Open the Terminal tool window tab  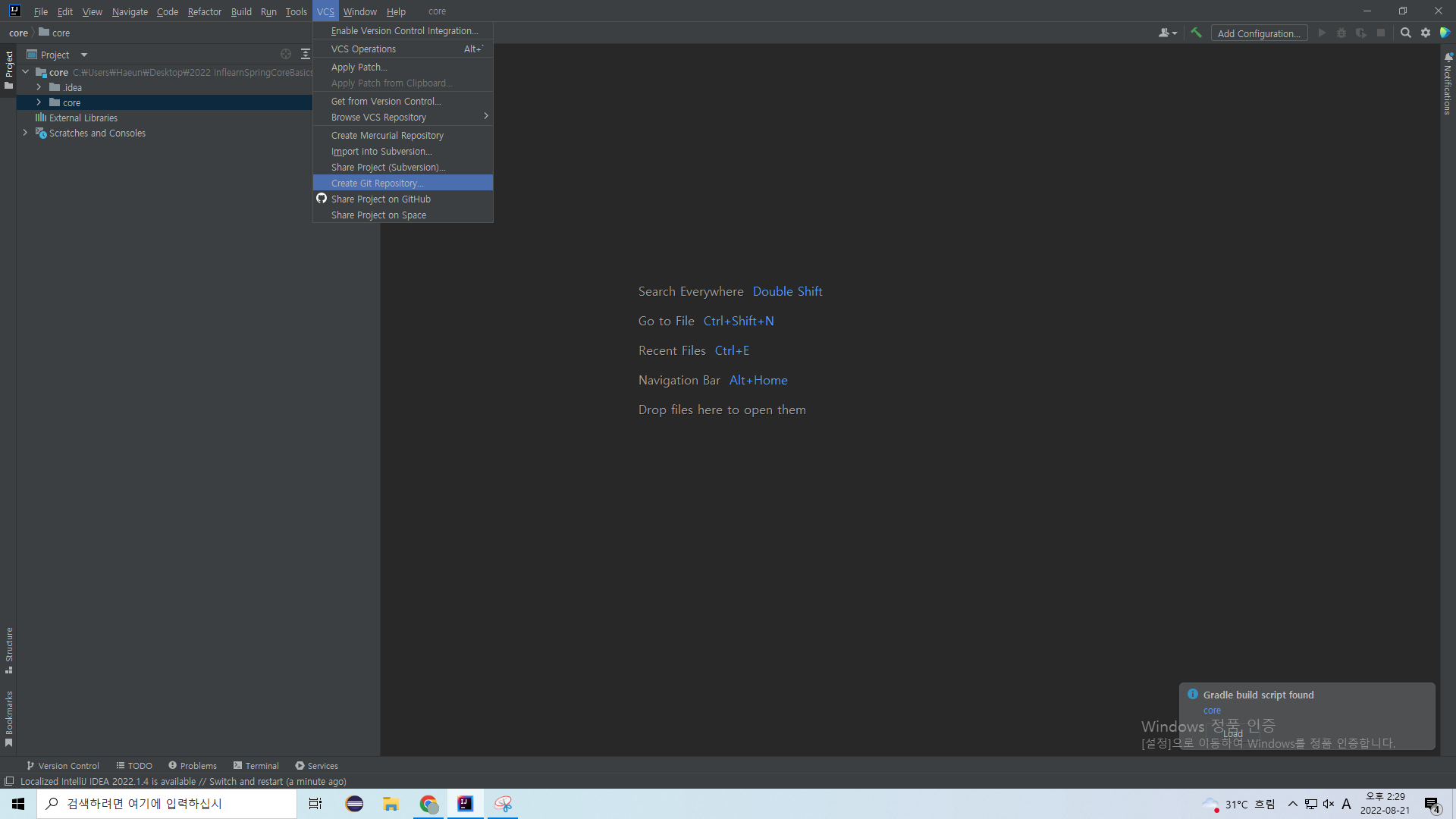(256, 766)
